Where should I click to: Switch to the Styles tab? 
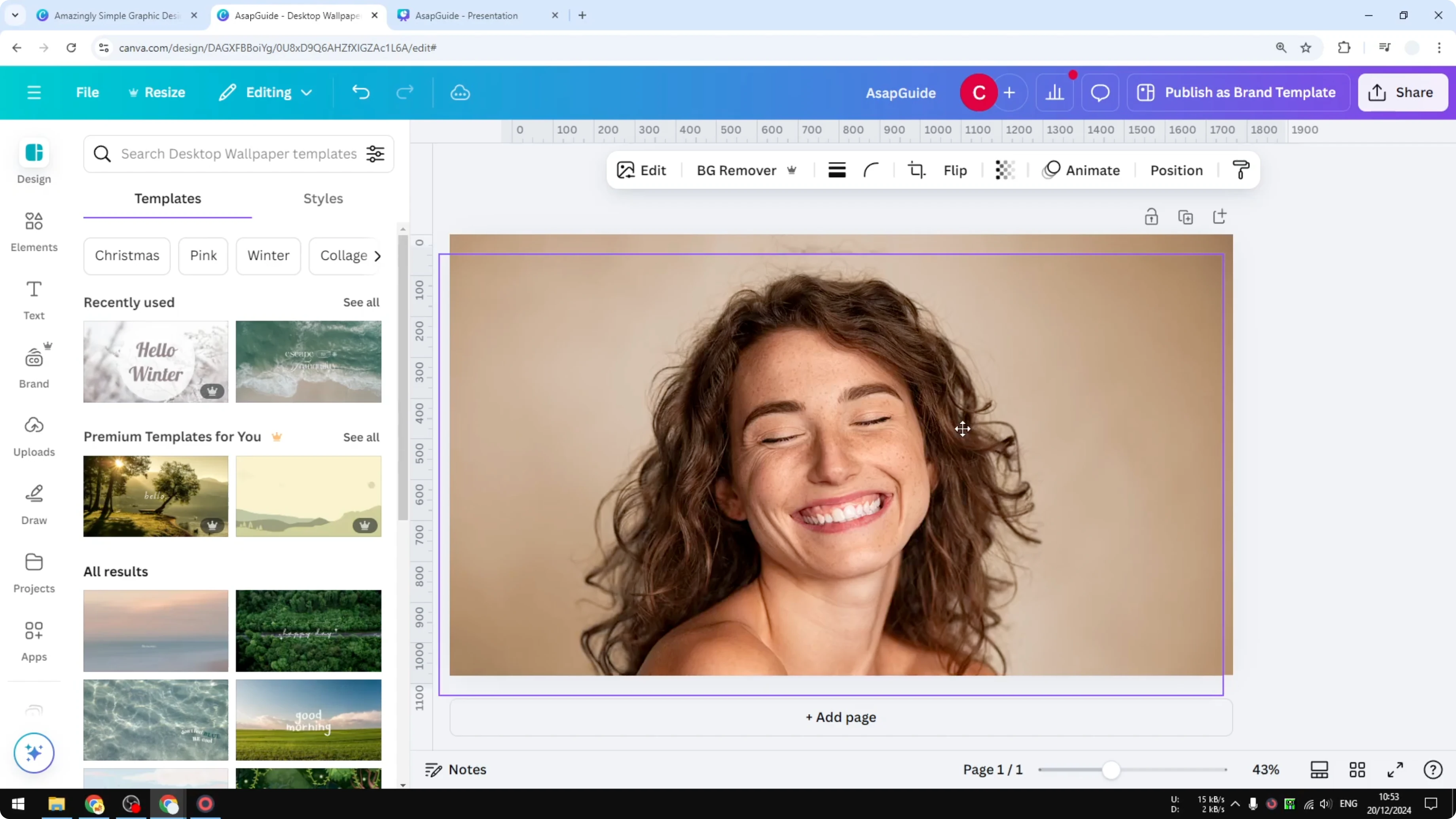323,198
